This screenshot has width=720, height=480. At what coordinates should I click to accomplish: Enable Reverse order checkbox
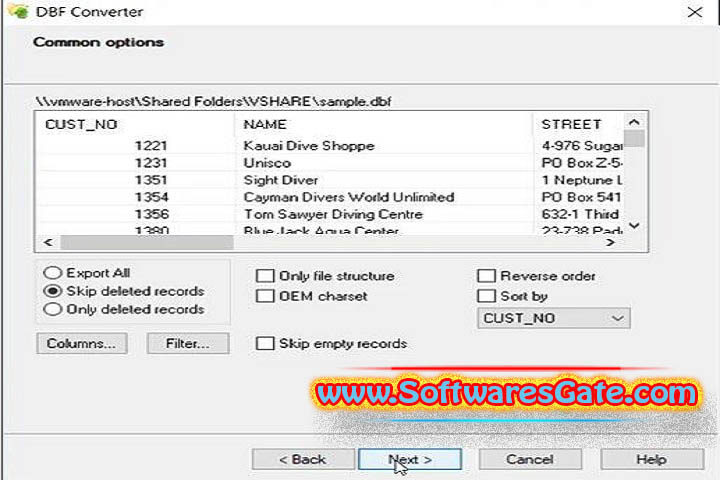tap(486, 276)
